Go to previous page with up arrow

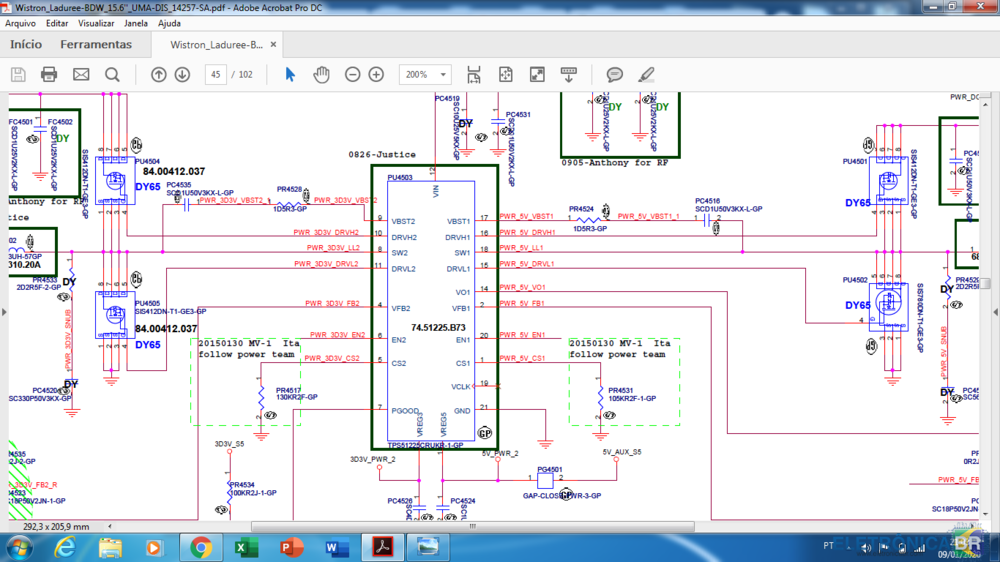(x=159, y=75)
